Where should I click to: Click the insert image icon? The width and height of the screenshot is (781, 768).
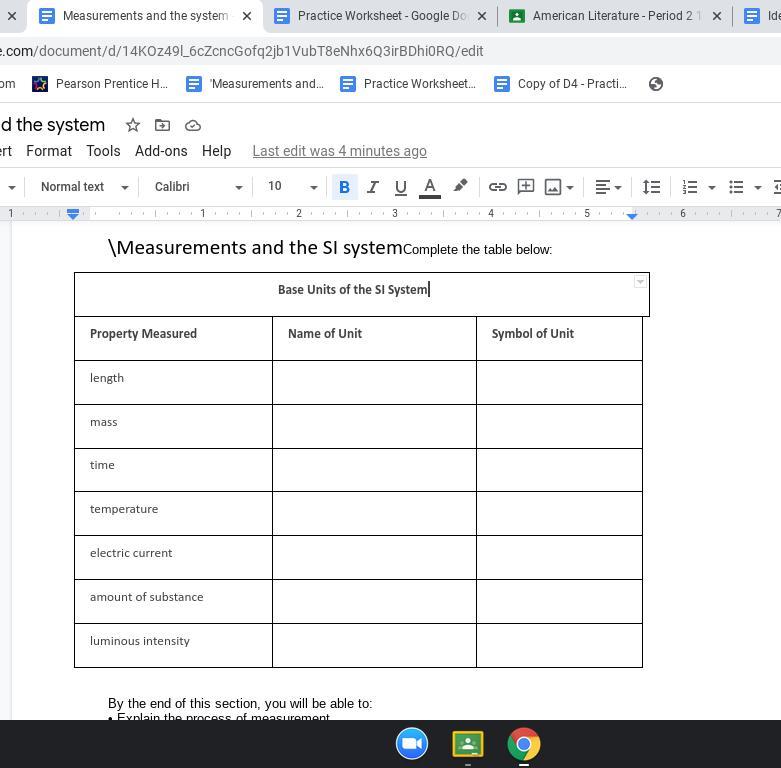pyautogui.click(x=553, y=187)
